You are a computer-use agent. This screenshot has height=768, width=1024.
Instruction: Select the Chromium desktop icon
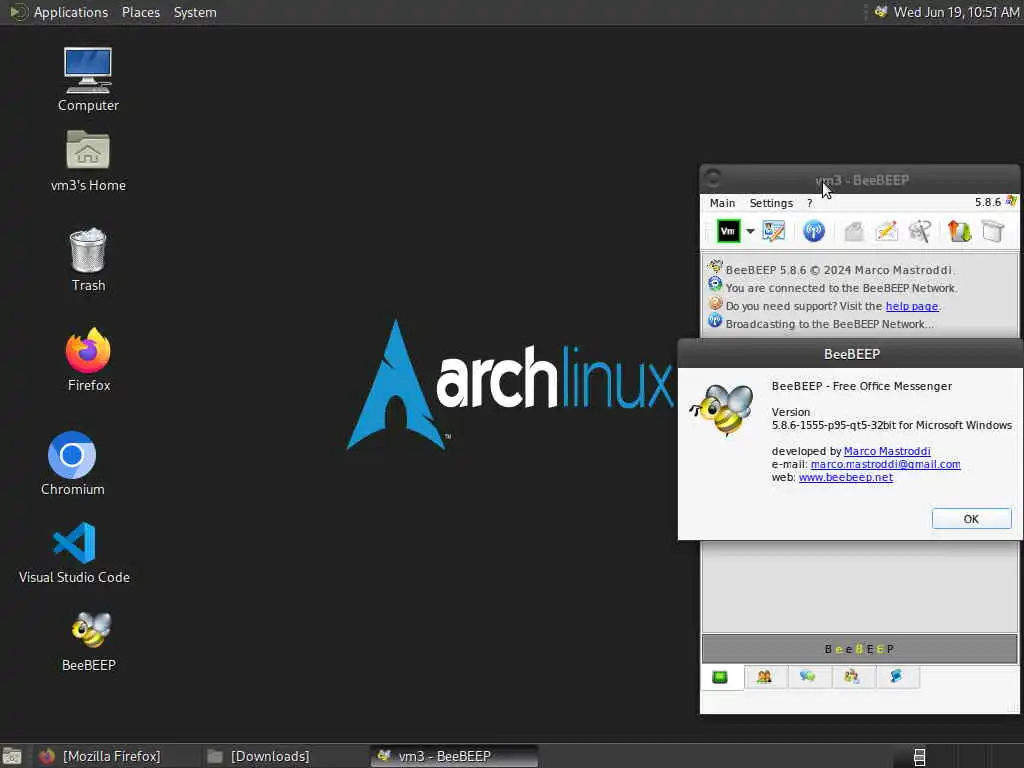click(x=72, y=464)
